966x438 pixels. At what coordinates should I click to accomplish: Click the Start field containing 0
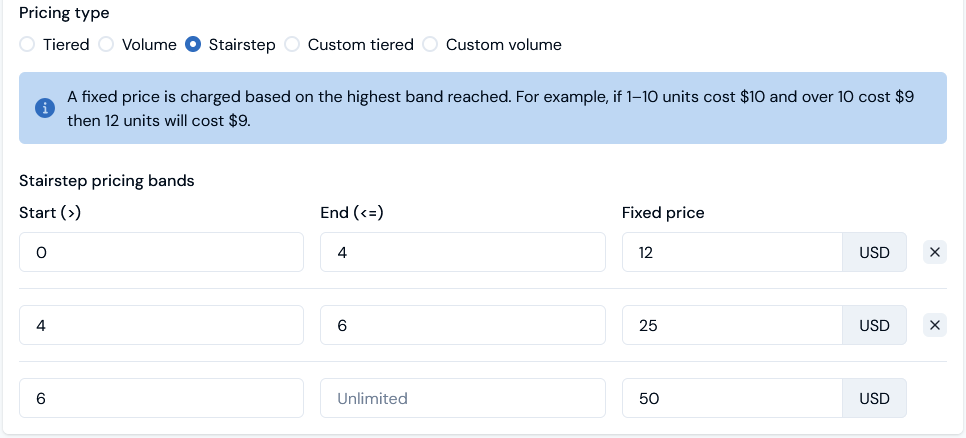(161, 252)
